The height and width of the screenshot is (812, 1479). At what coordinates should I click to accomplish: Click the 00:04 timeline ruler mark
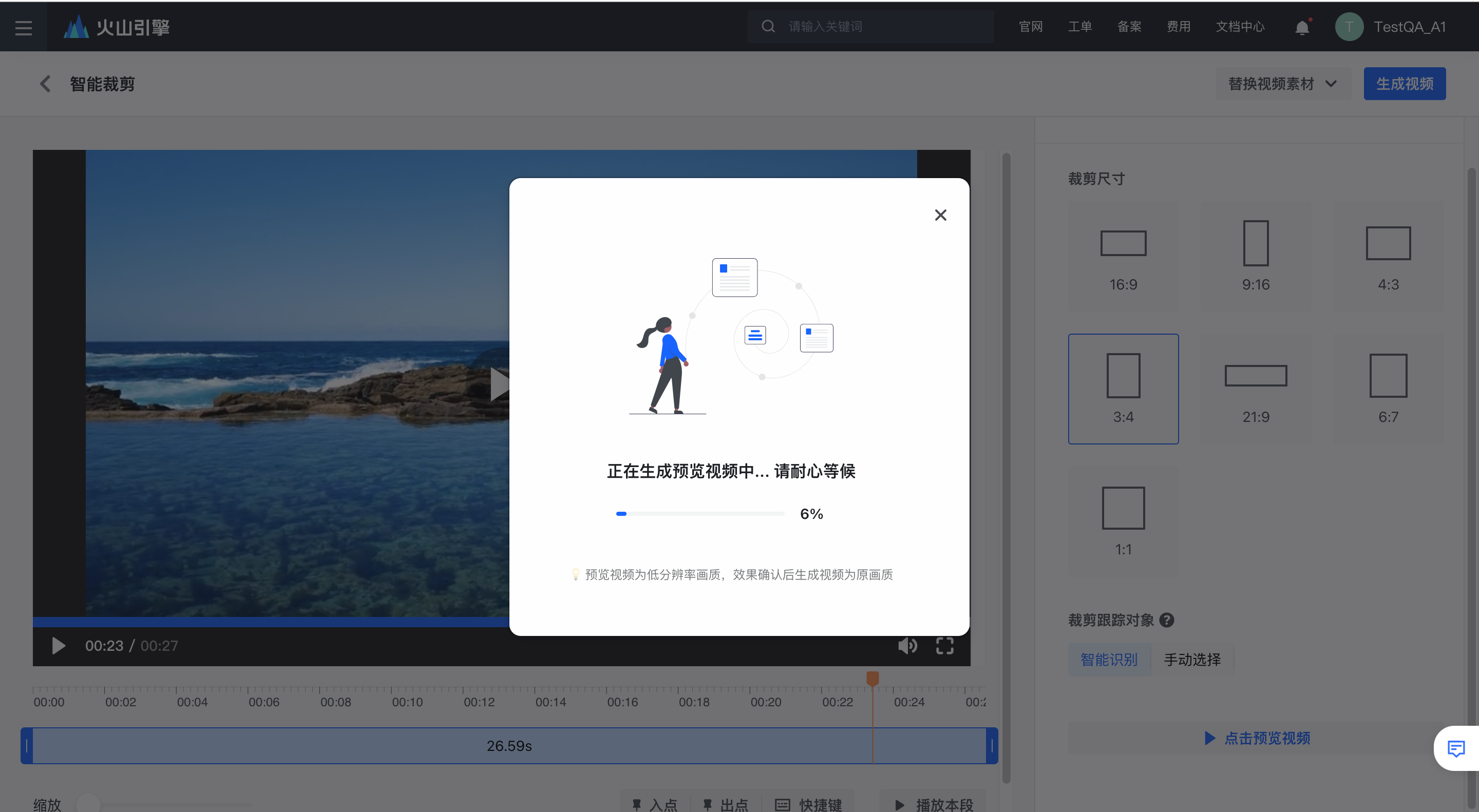(192, 702)
